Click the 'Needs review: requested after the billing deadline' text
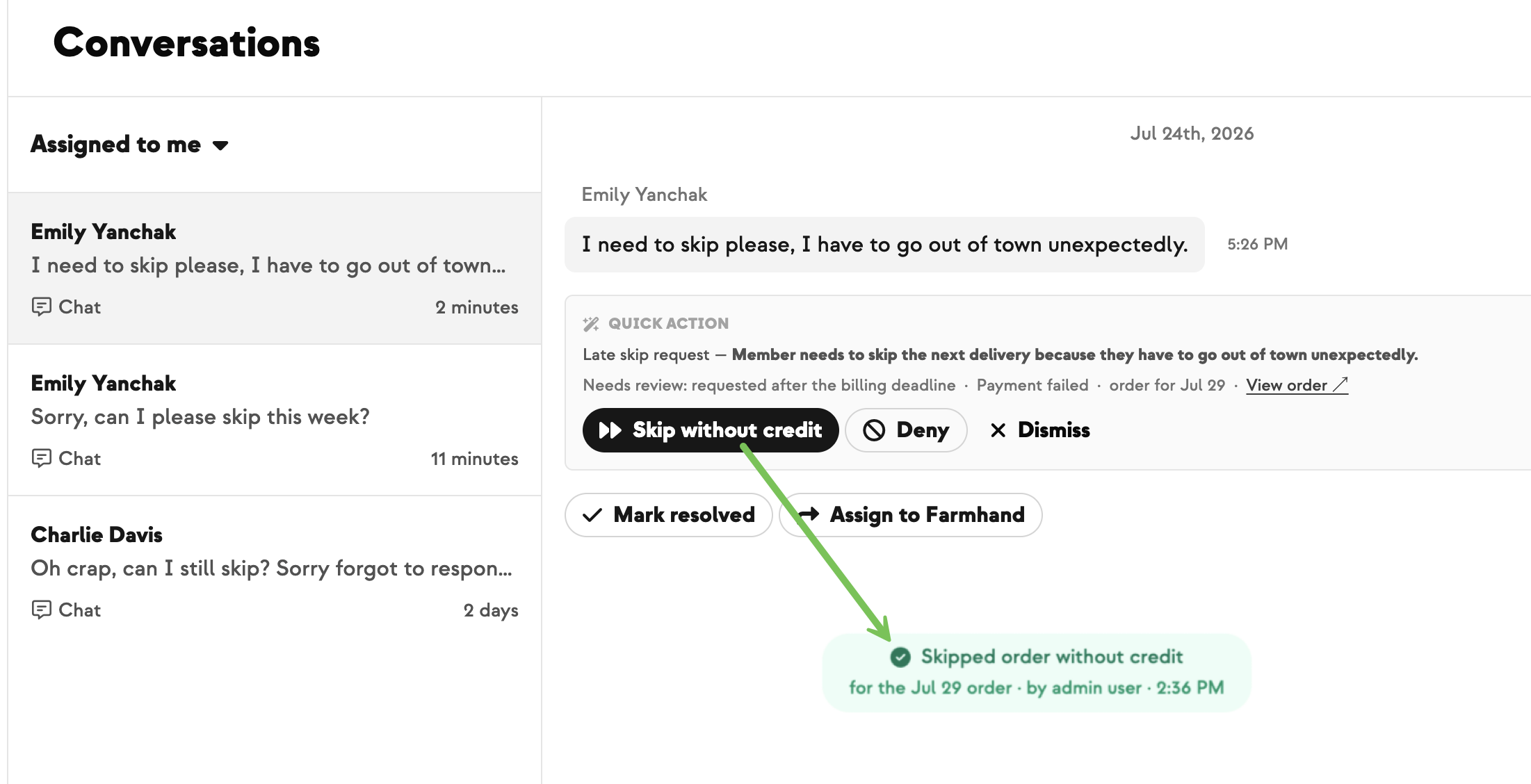 point(769,385)
